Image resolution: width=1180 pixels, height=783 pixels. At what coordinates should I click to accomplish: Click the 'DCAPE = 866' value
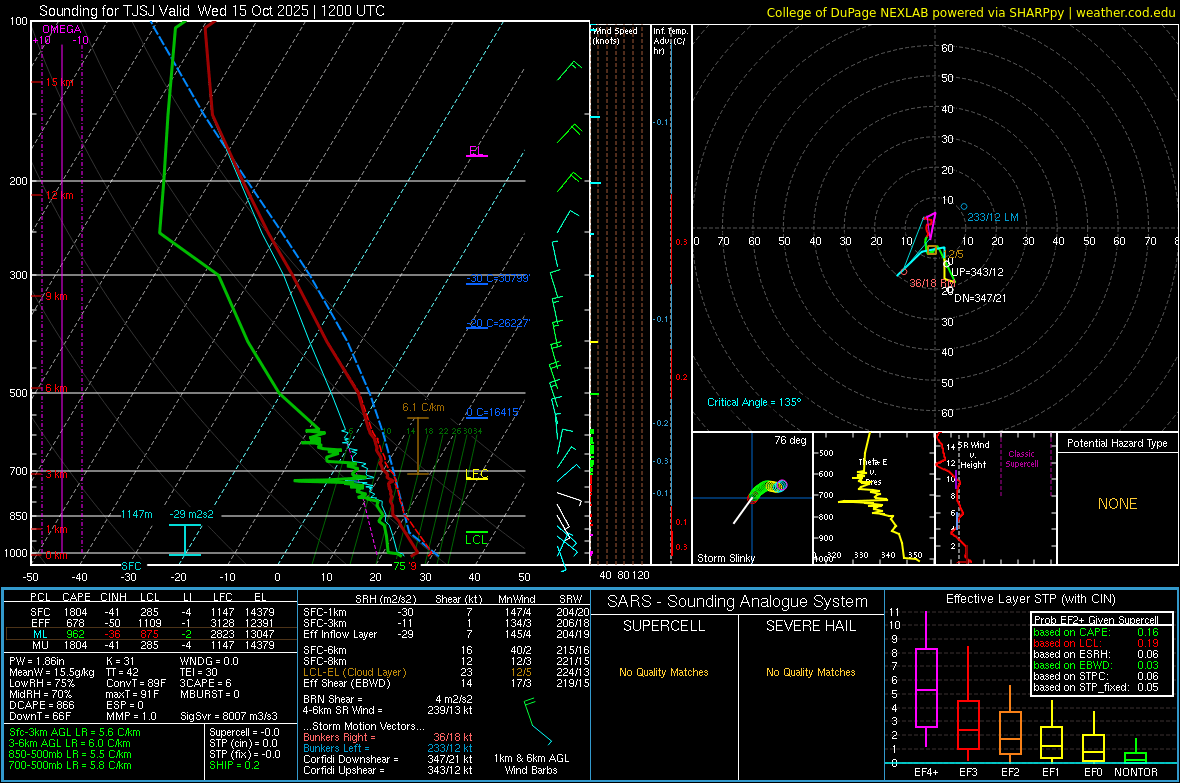(41, 705)
